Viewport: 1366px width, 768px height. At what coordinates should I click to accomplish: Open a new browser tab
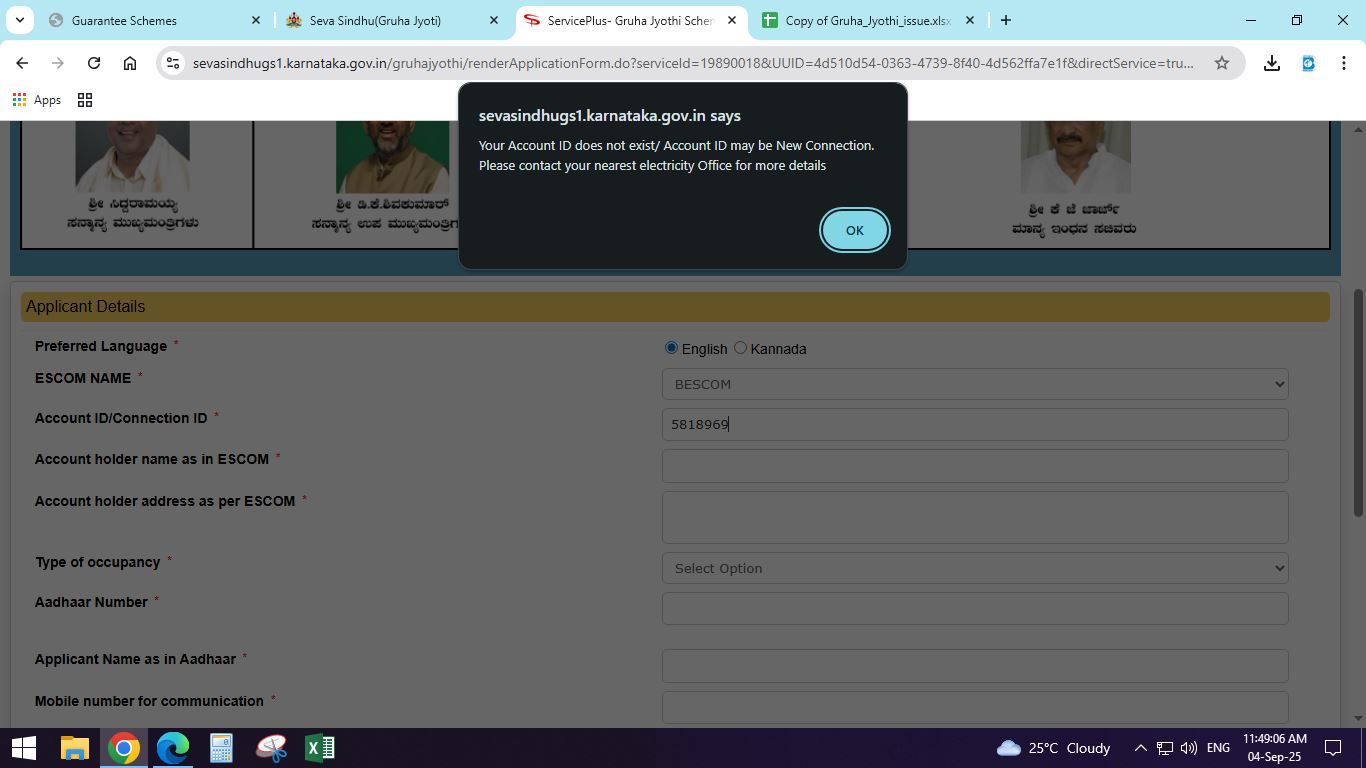click(1006, 20)
